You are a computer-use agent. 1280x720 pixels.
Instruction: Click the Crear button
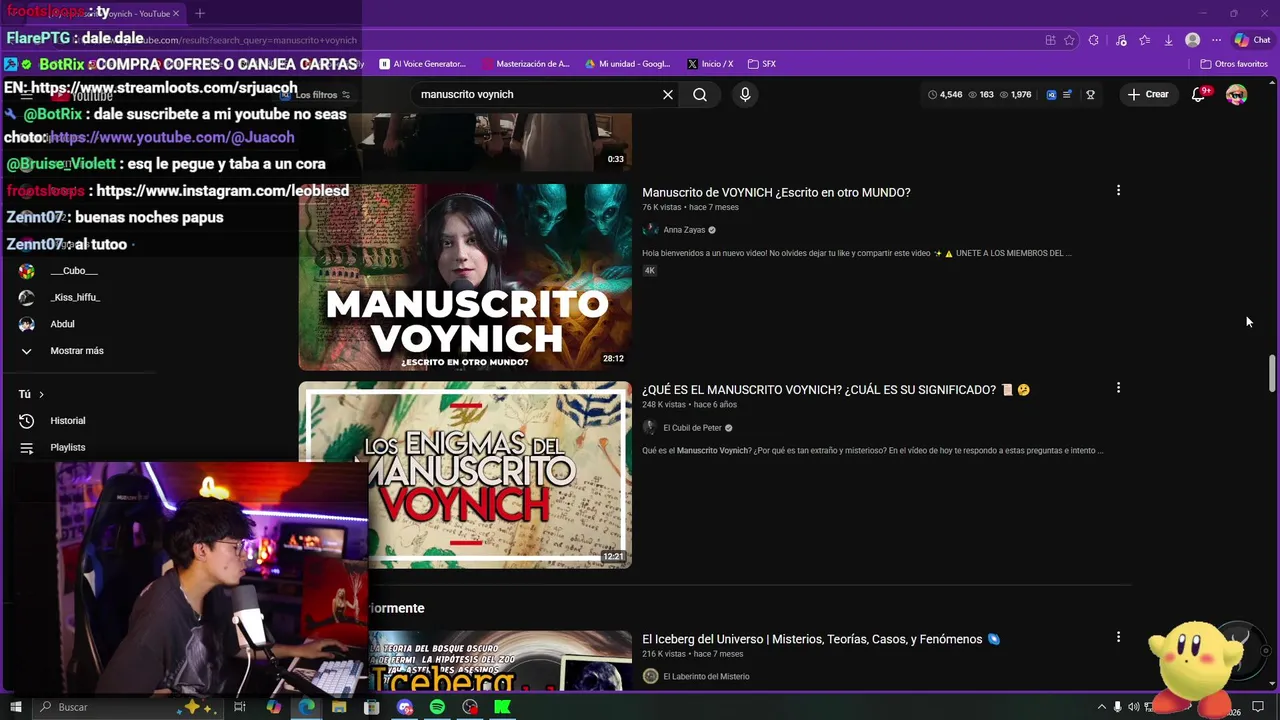coord(1147,94)
